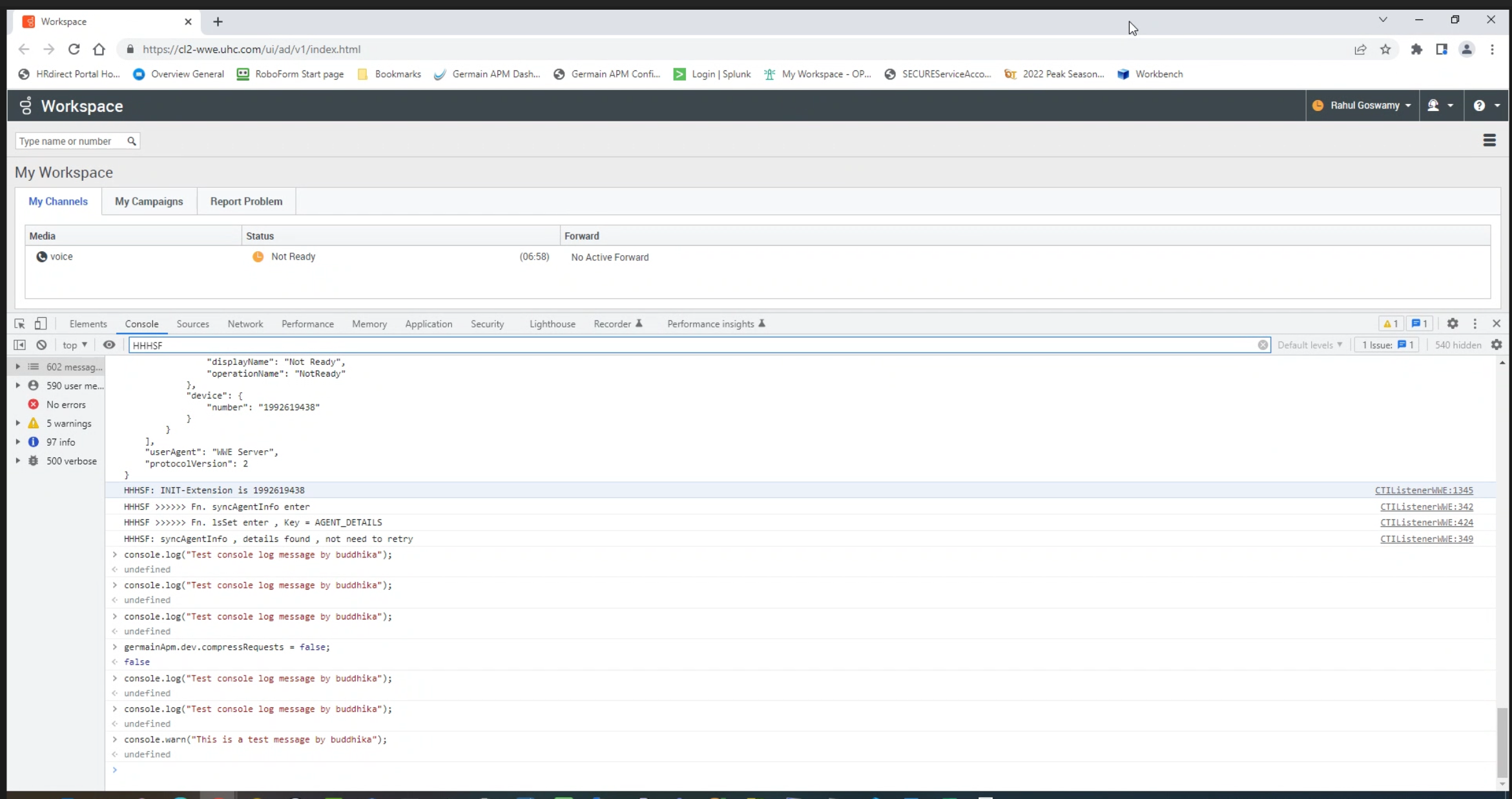Click the inspect element picker icon
Screen dimensions: 1512x799
click(19, 324)
